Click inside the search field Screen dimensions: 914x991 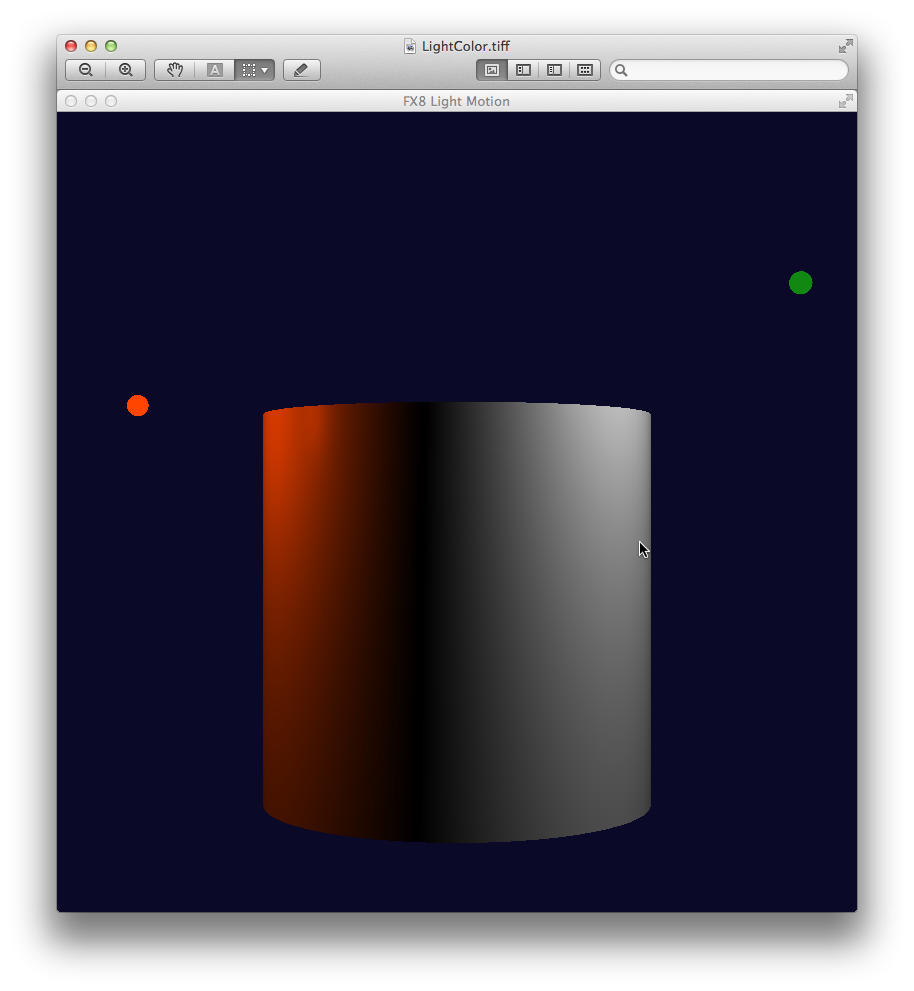pyautogui.click(x=735, y=70)
